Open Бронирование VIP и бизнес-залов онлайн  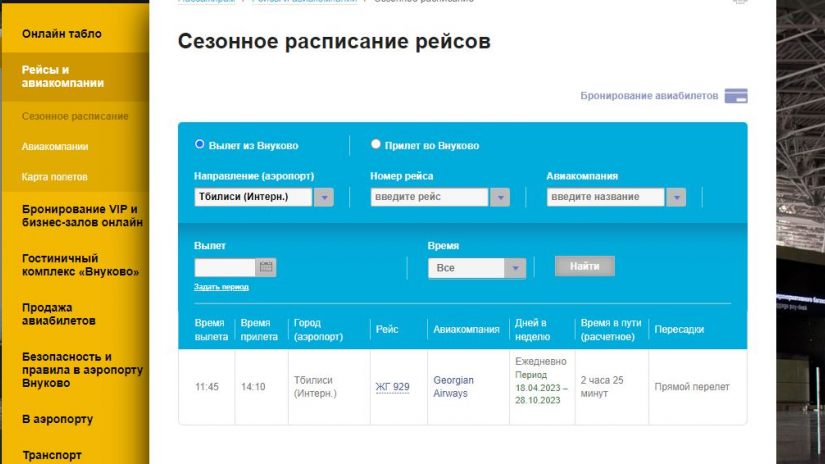pyautogui.click(x=82, y=216)
